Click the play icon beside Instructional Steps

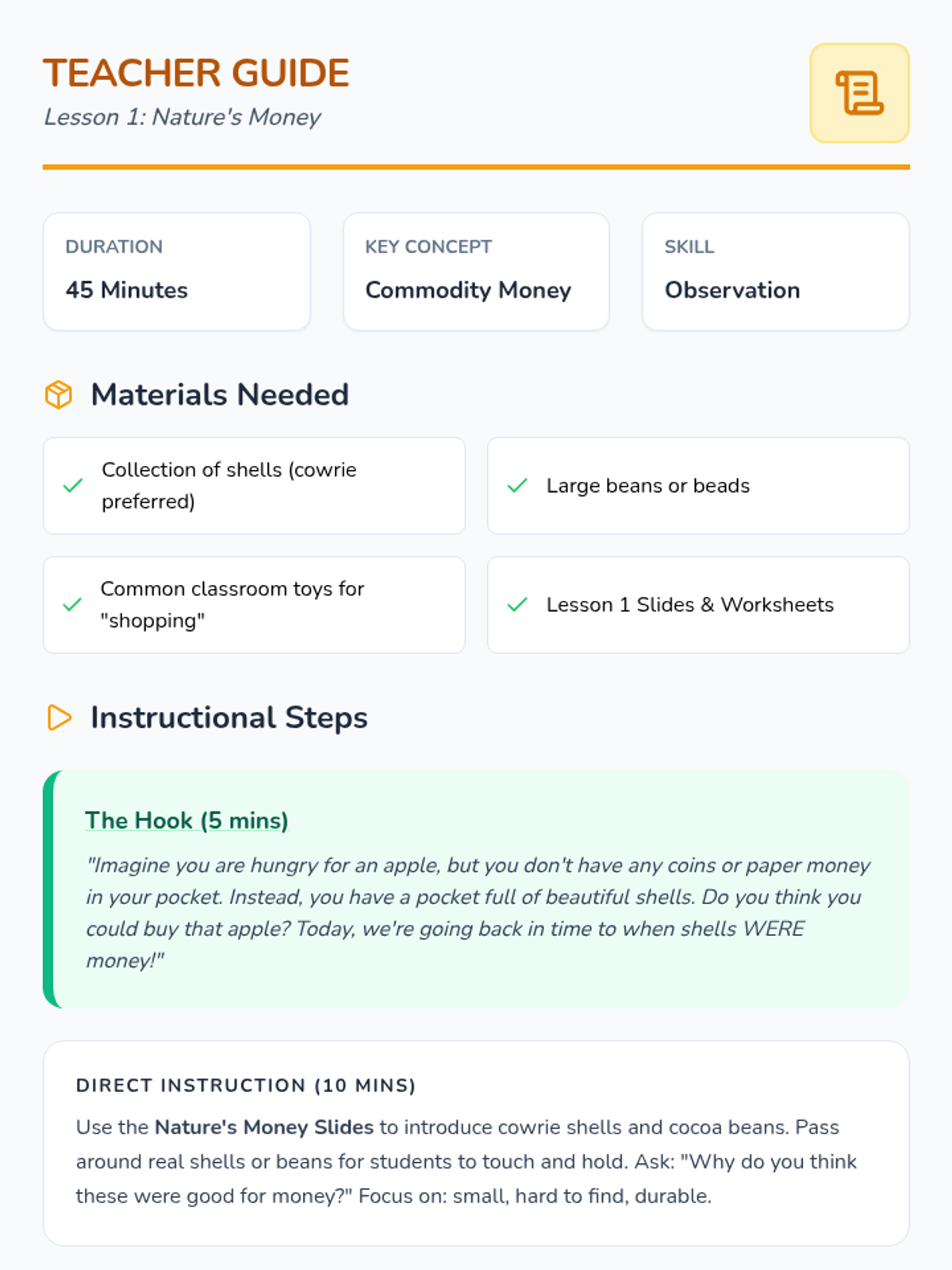click(59, 718)
